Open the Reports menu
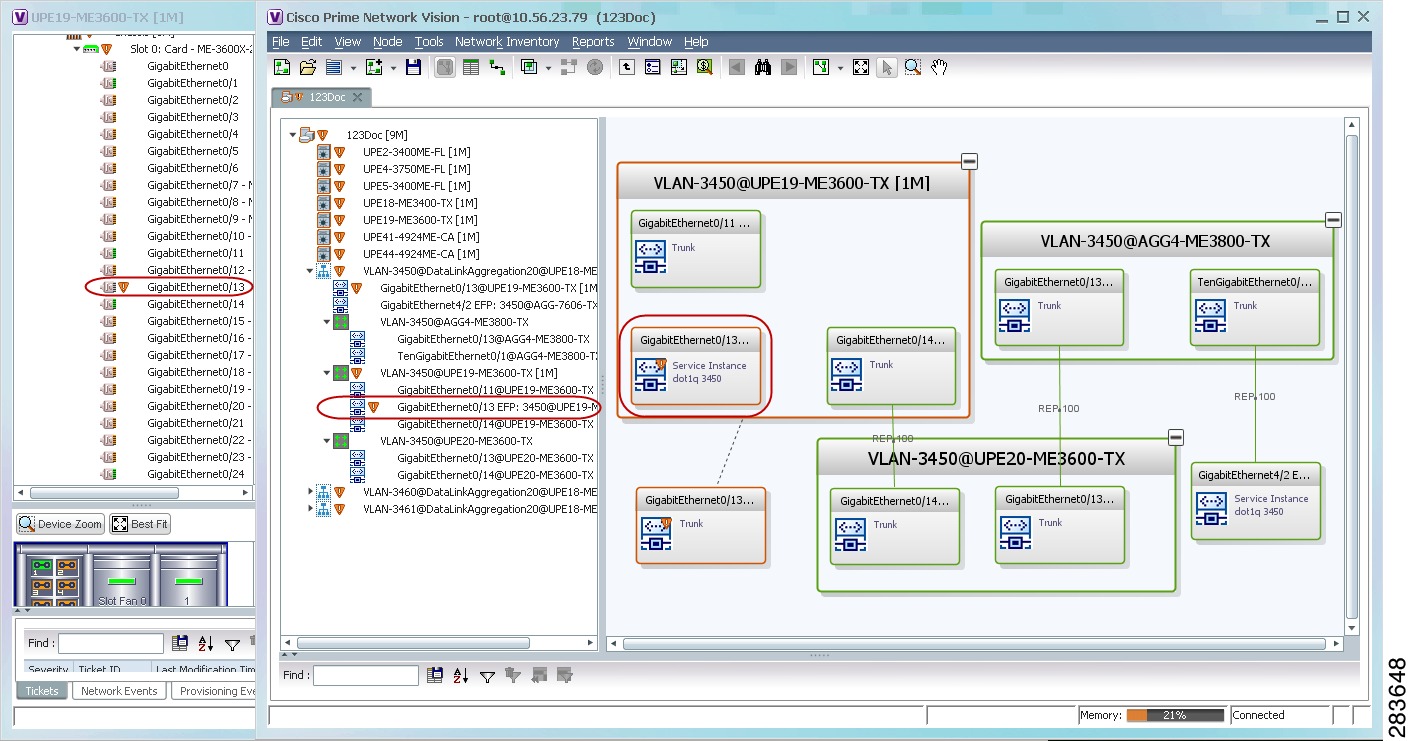Image resolution: width=1411 pixels, height=741 pixels. 593,42
